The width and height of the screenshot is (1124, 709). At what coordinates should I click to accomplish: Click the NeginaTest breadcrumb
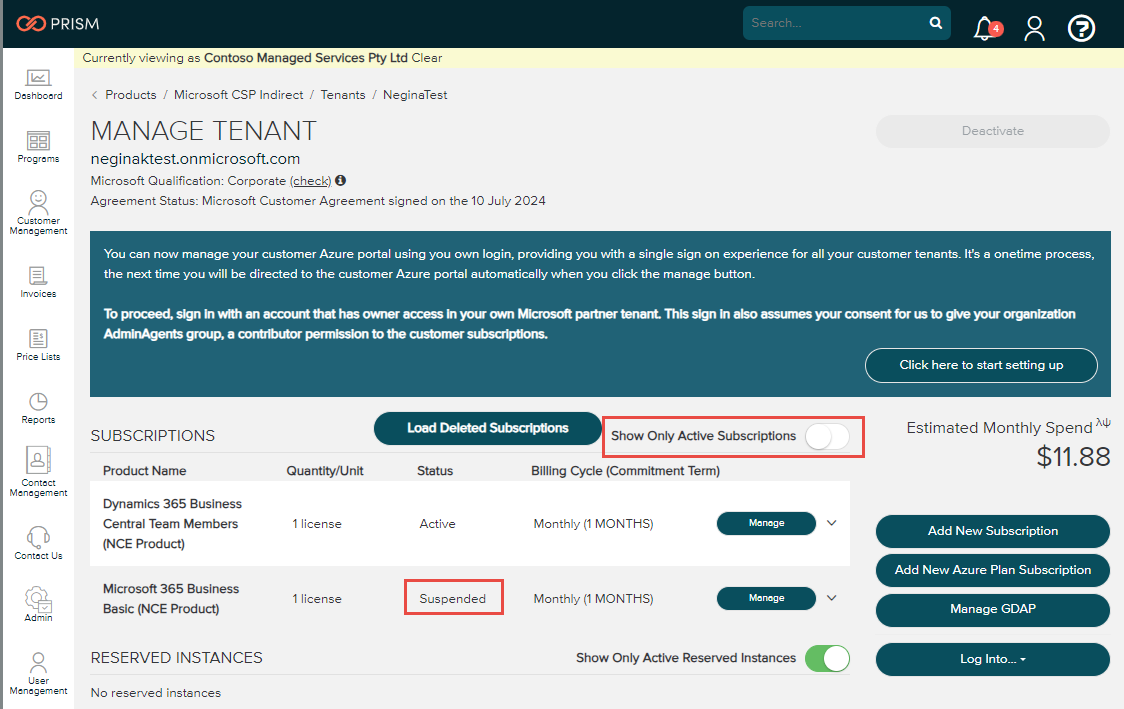(415, 95)
